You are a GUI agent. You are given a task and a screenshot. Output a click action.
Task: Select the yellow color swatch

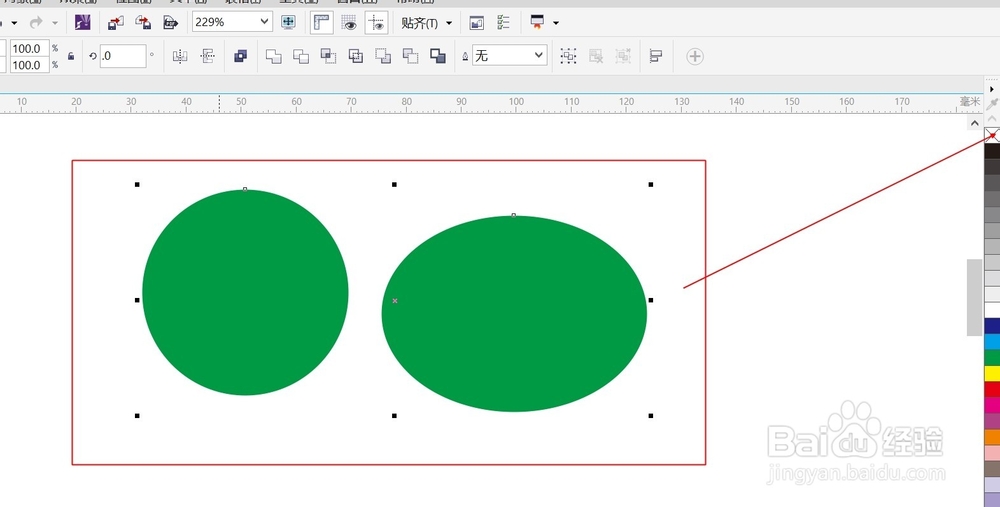pyautogui.click(x=992, y=374)
